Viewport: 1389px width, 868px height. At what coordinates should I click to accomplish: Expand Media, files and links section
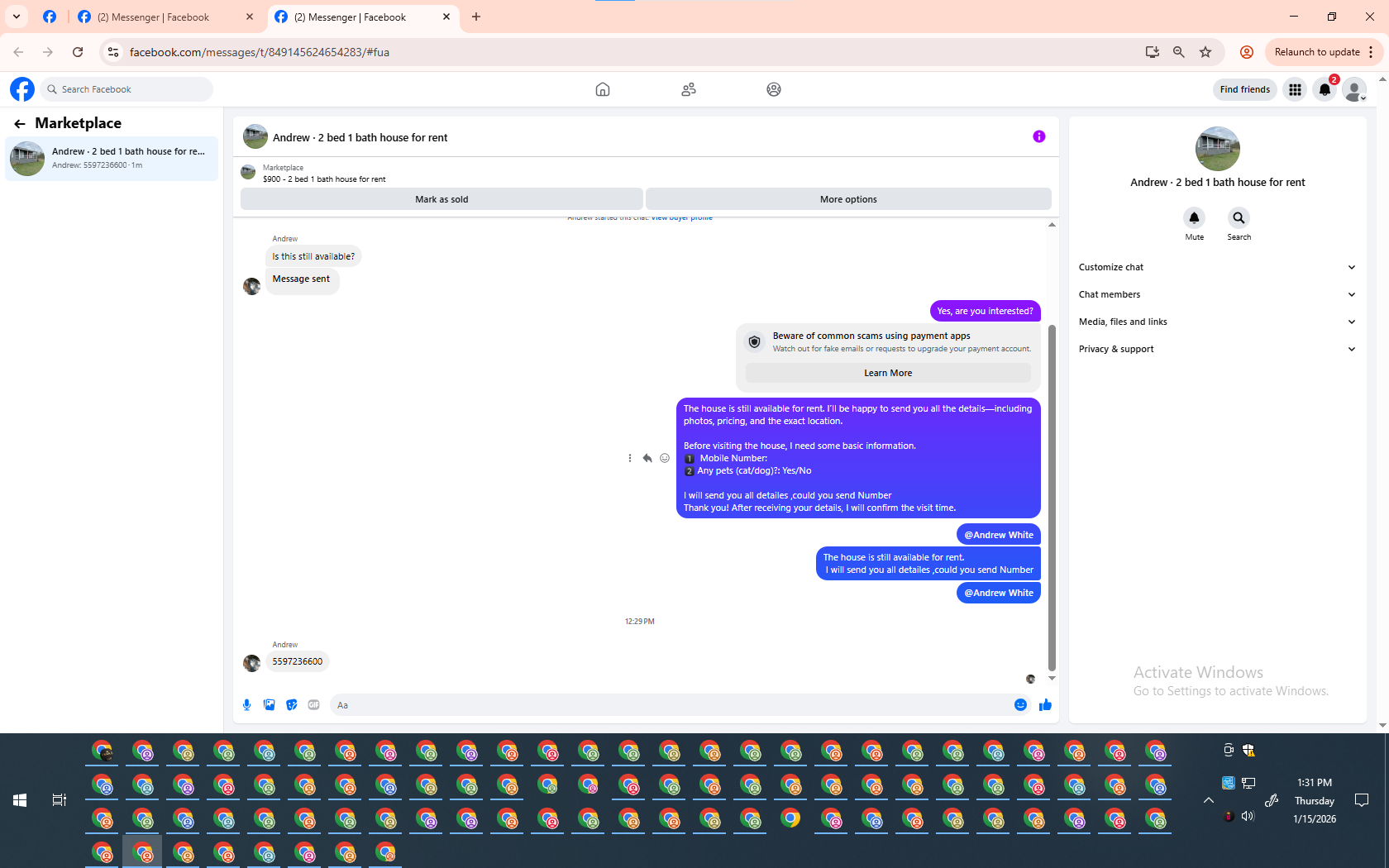[x=1217, y=322]
